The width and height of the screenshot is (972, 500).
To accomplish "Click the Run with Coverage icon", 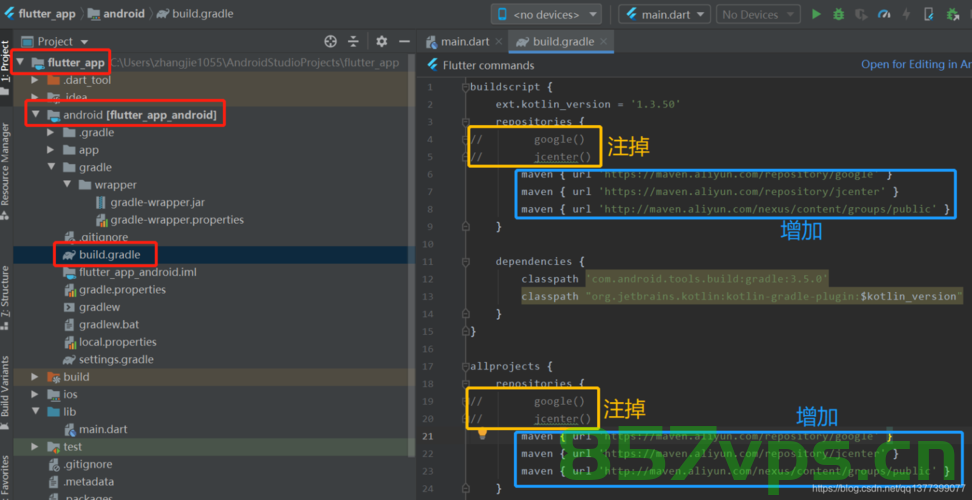I will point(861,14).
